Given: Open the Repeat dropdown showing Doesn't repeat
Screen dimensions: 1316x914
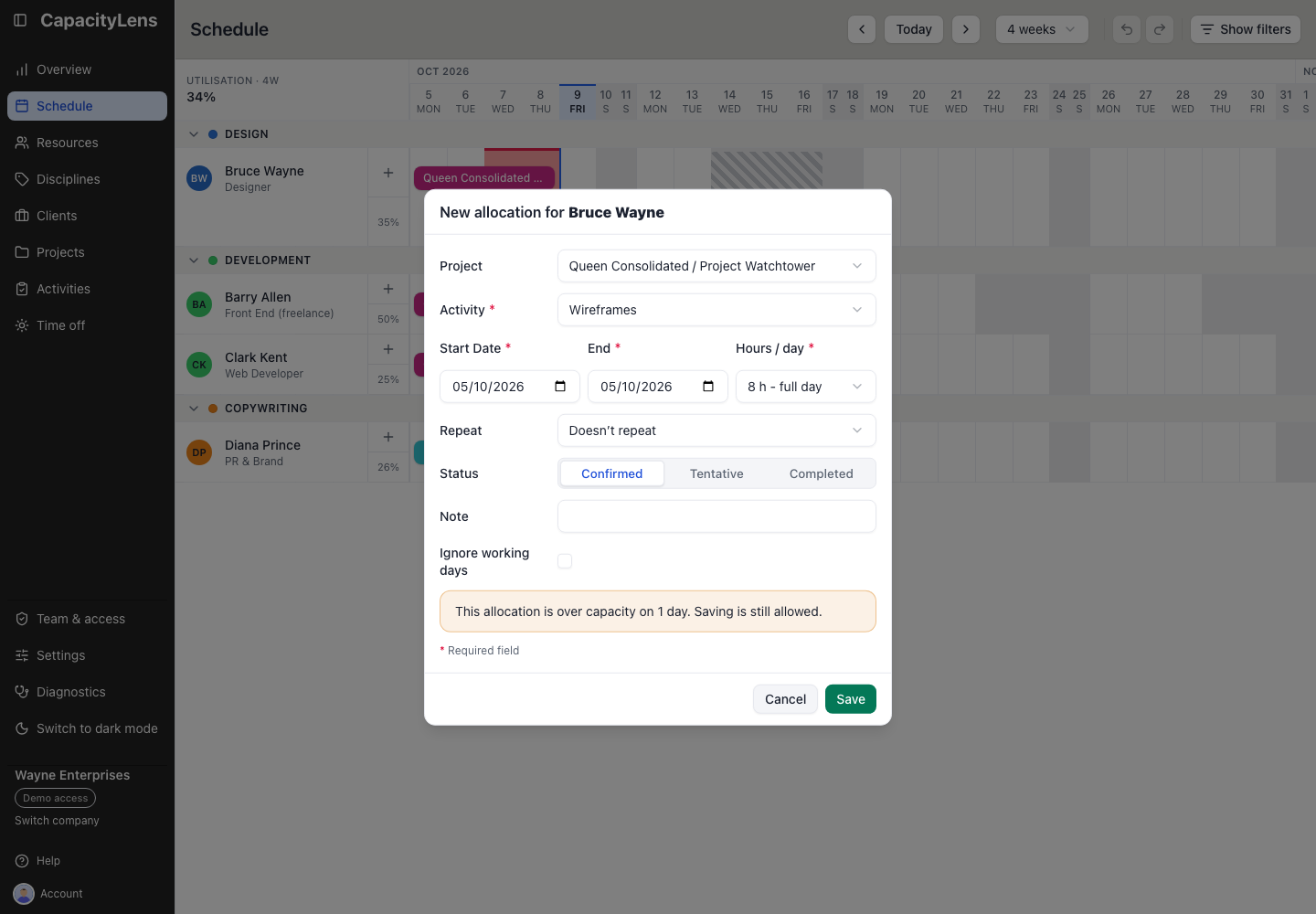Looking at the screenshot, I should (x=716, y=430).
